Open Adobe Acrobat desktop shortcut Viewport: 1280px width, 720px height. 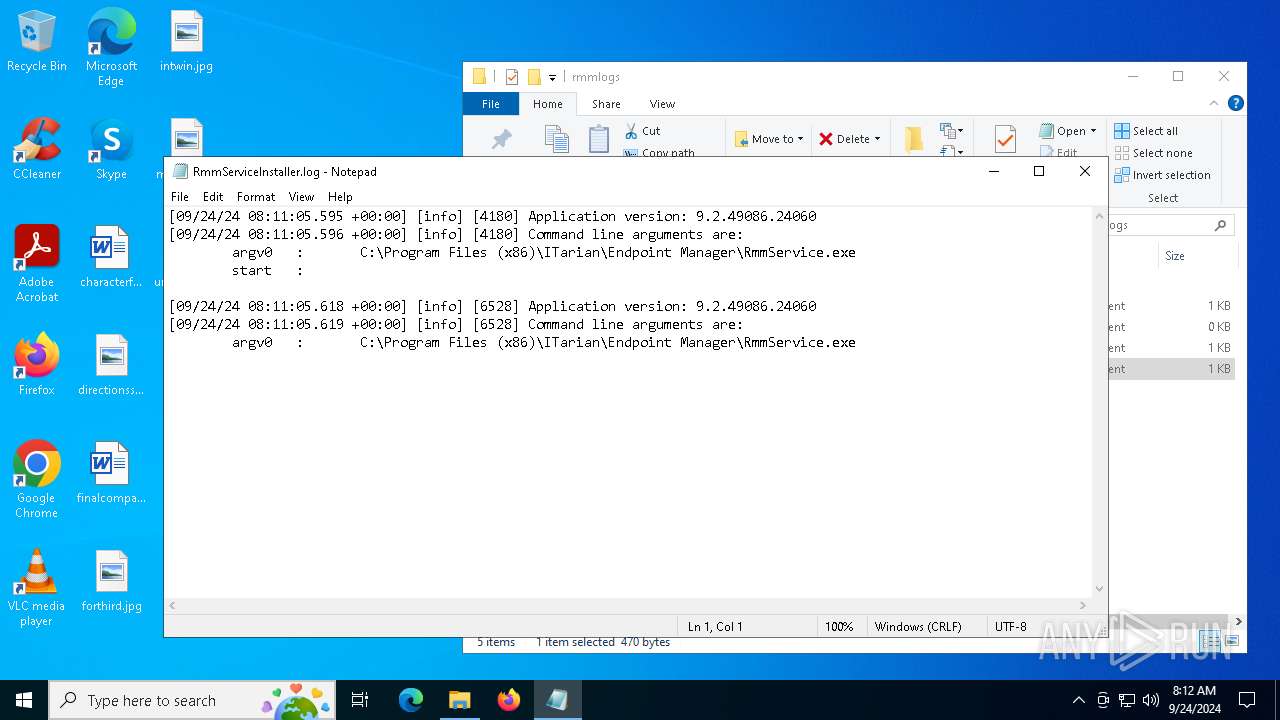click(37, 264)
